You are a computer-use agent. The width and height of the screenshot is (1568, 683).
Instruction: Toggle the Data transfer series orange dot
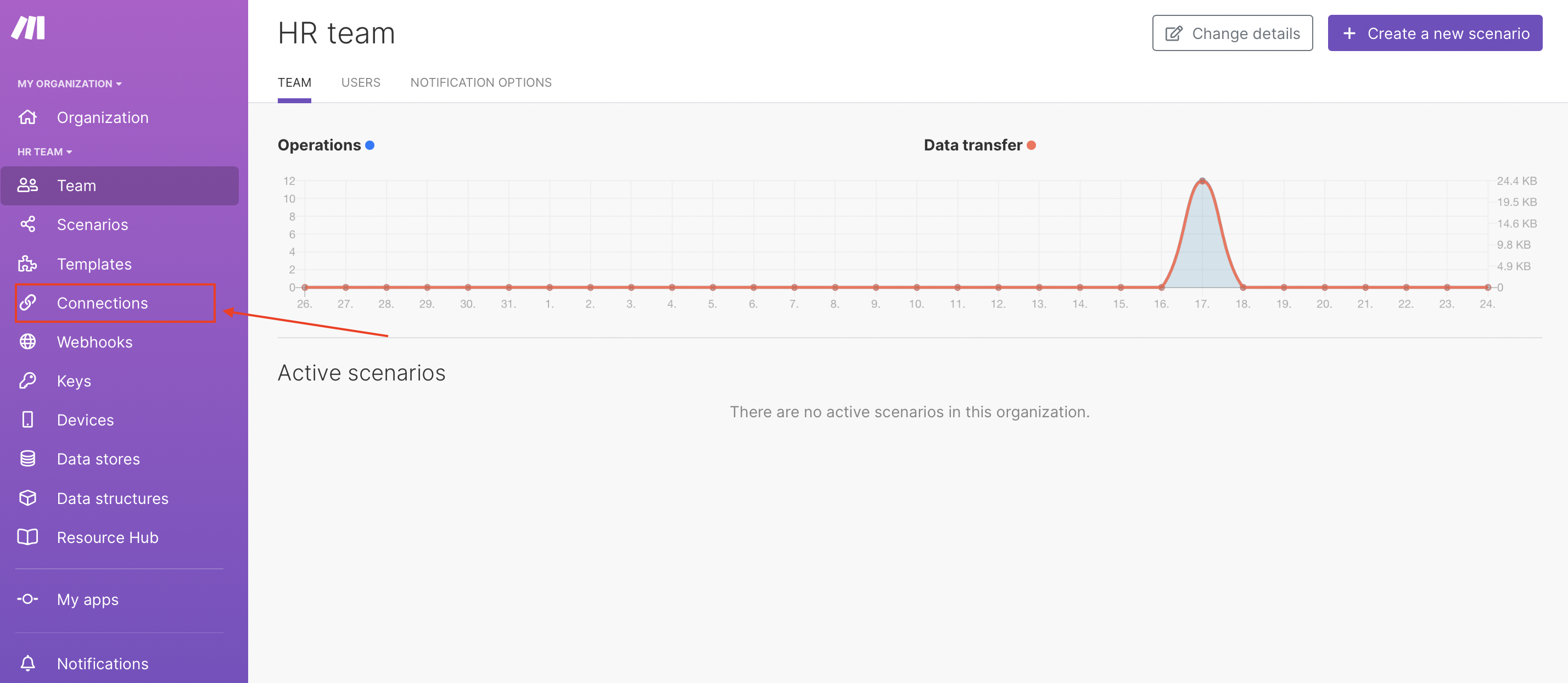1031,145
